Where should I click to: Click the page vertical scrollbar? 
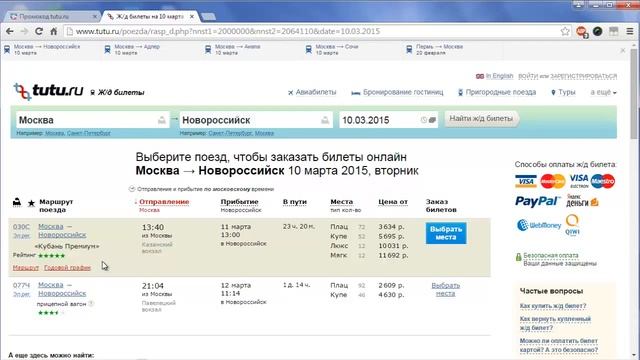(x=634, y=94)
